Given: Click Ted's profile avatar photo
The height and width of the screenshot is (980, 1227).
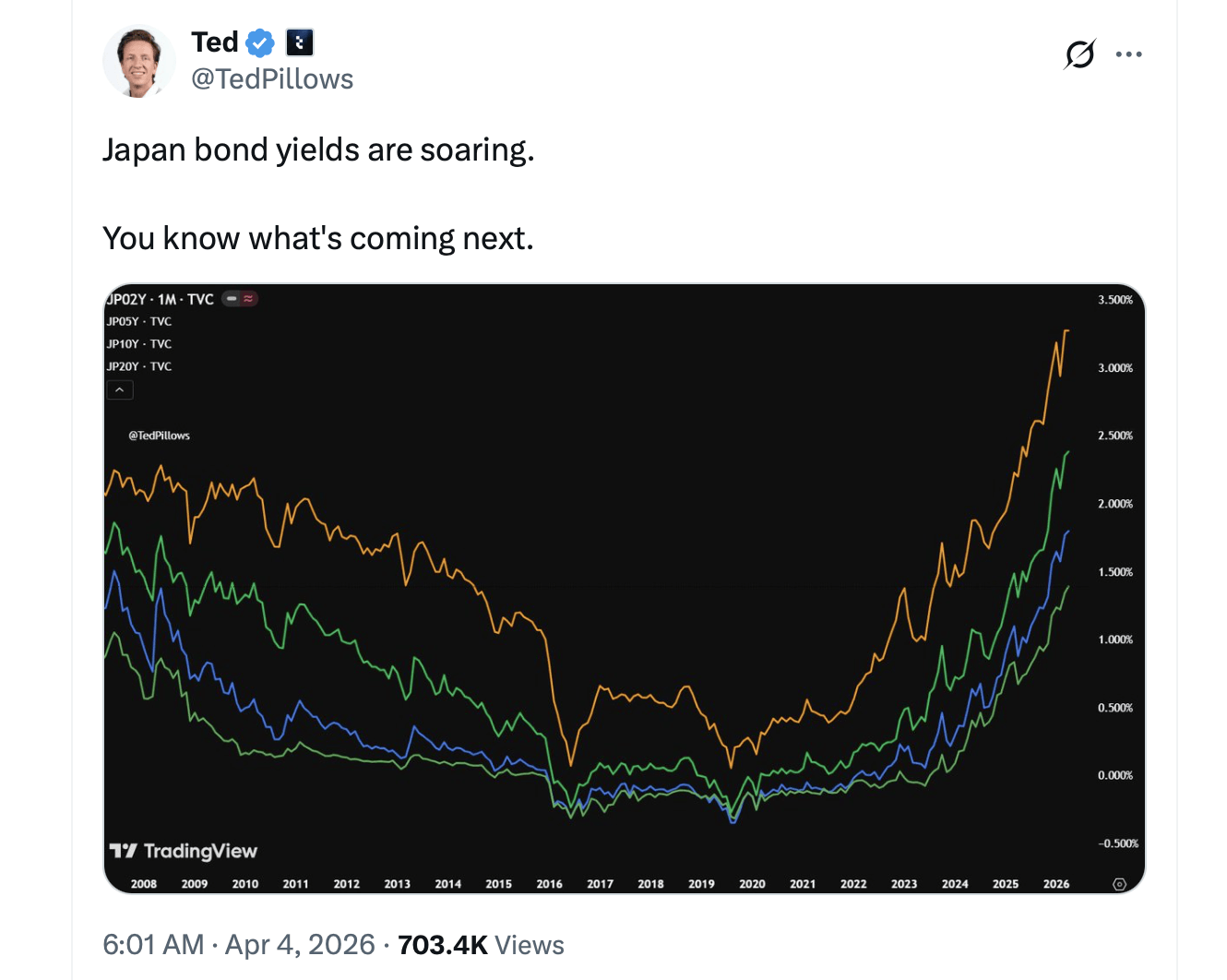Looking at the screenshot, I should (139, 61).
